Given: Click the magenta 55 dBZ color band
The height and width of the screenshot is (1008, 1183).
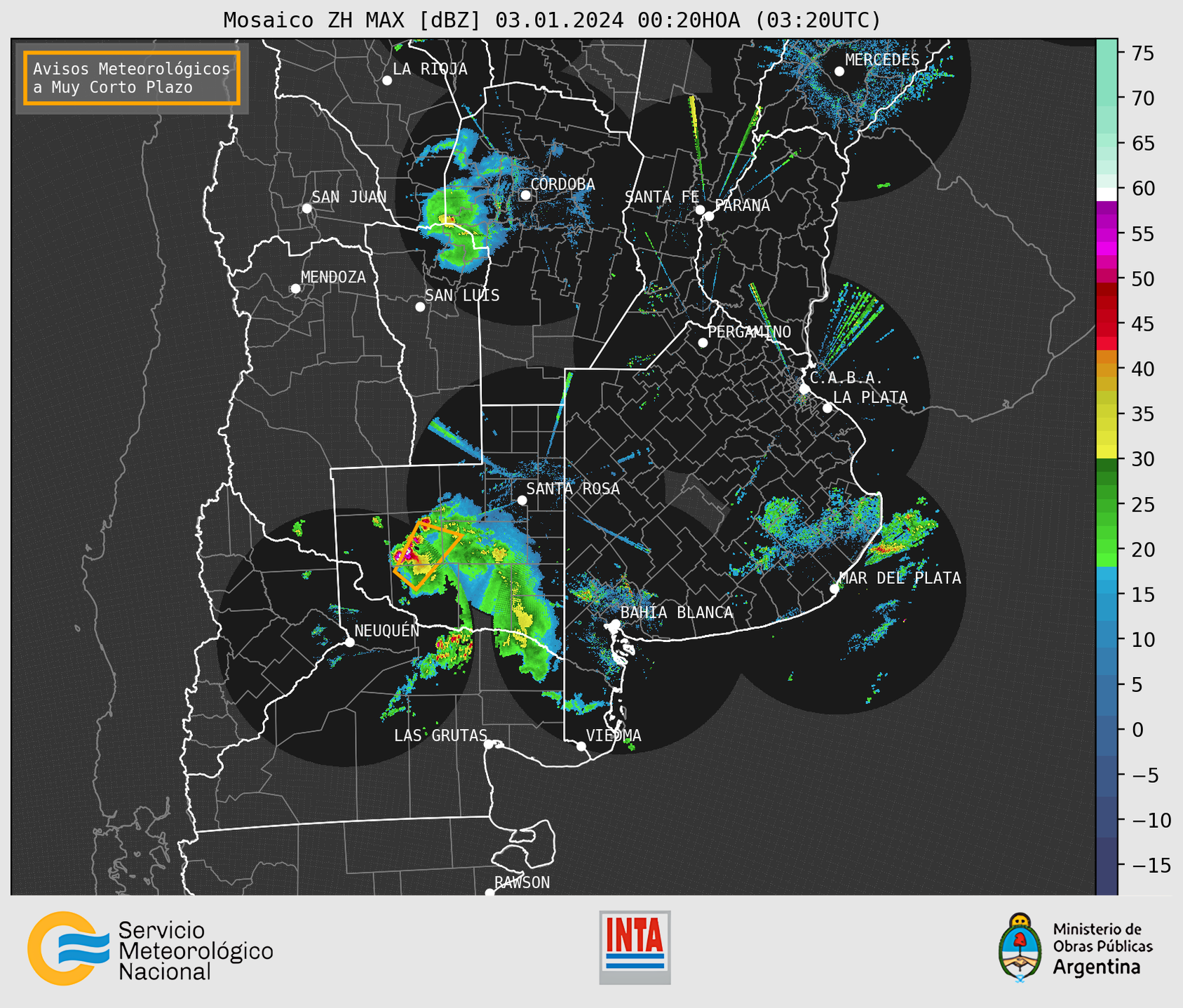Looking at the screenshot, I should click(1107, 234).
